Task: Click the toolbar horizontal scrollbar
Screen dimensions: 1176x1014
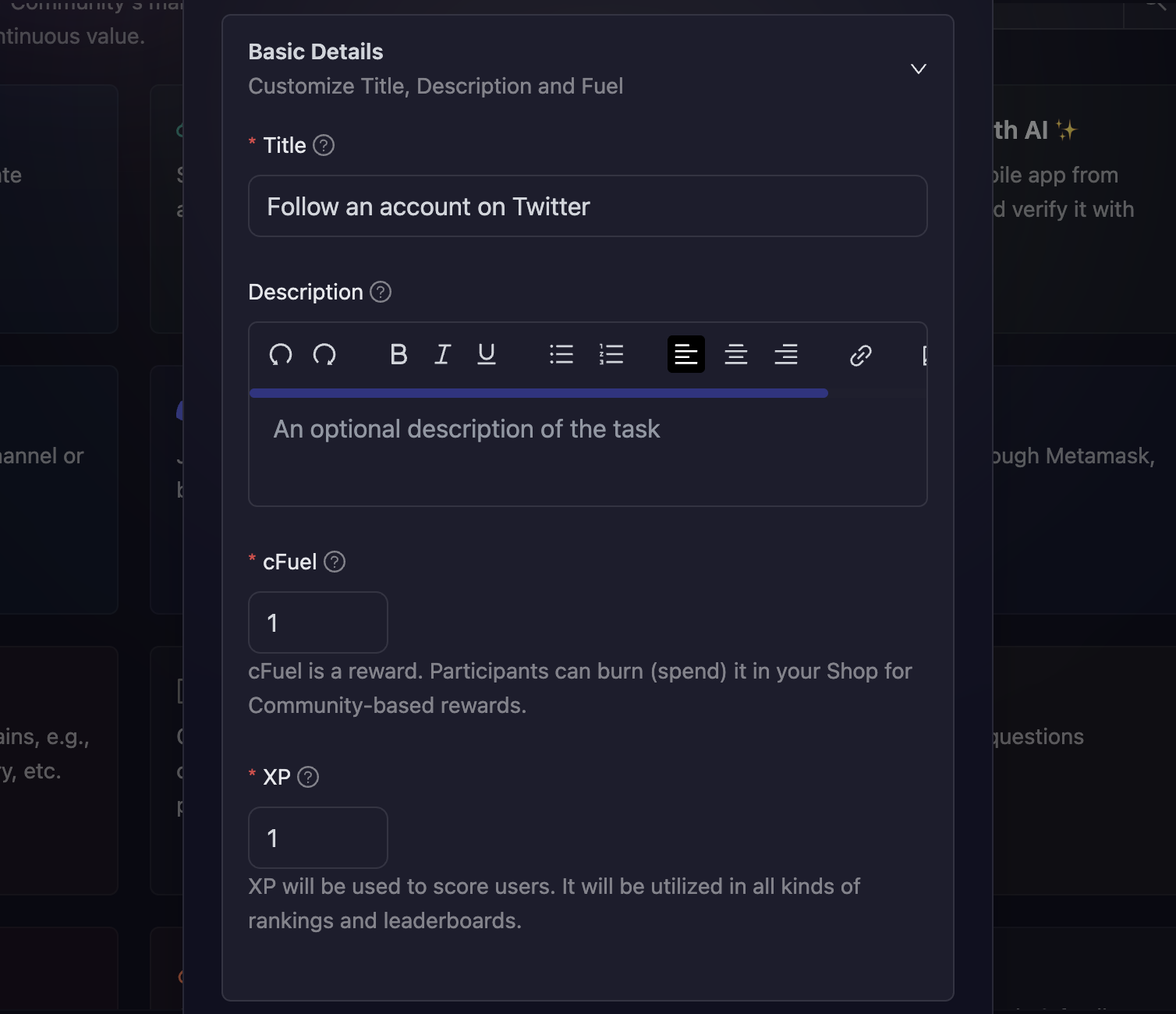Action: [538, 393]
